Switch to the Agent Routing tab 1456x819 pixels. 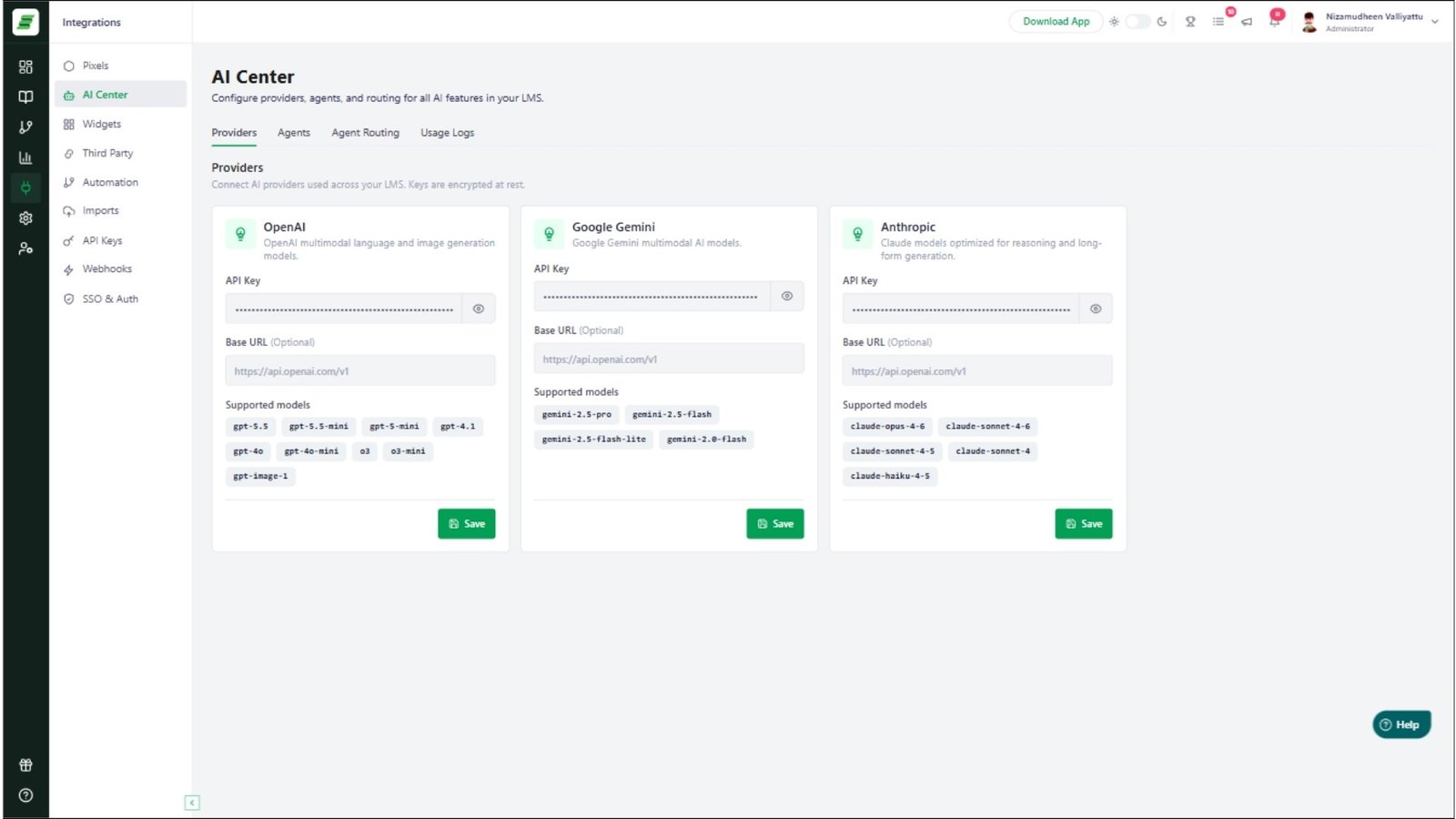pos(366,133)
